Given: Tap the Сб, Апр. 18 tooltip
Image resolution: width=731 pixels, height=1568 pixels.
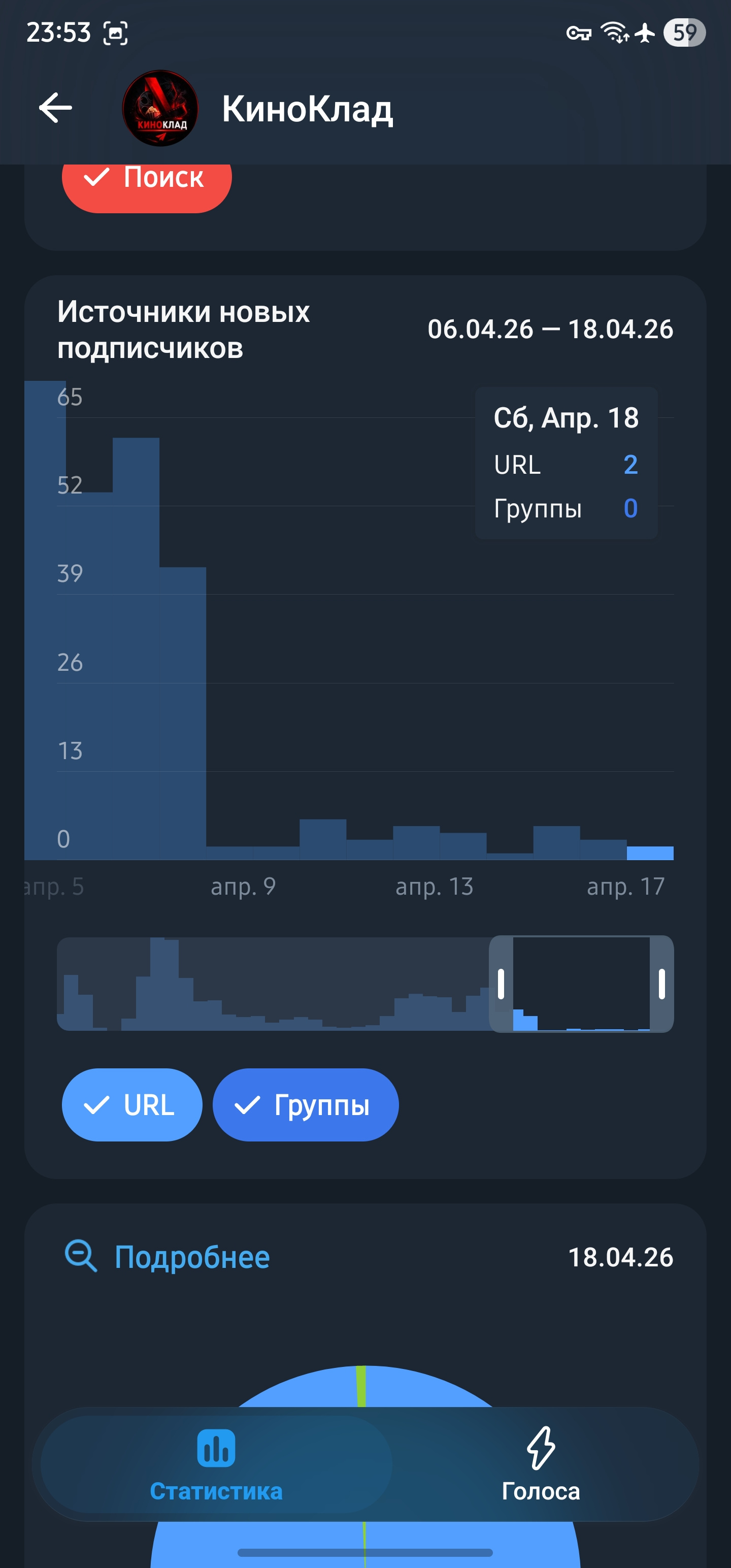Looking at the screenshot, I should point(566,463).
